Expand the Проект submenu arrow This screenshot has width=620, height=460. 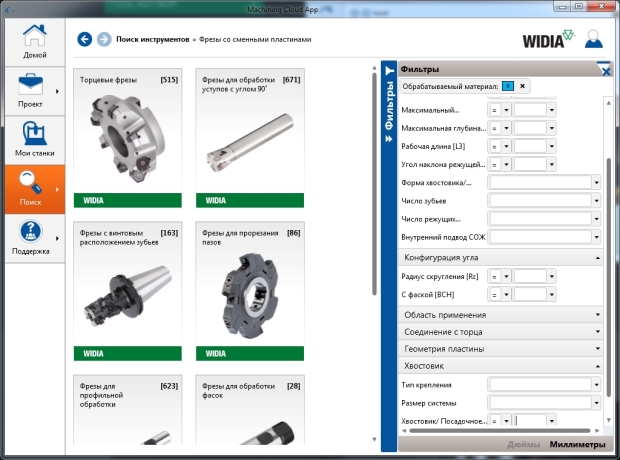point(57,91)
